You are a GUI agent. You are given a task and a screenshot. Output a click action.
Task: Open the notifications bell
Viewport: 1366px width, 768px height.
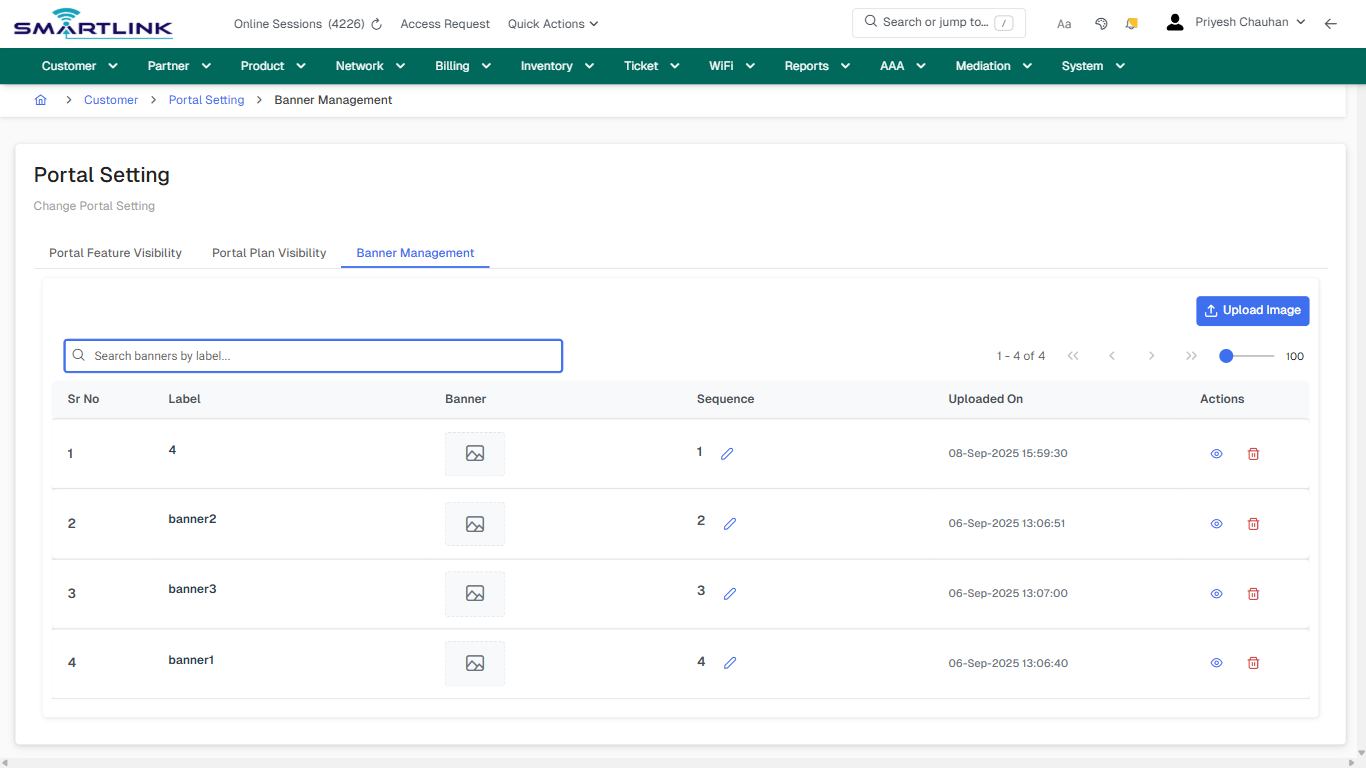[1131, 22]
